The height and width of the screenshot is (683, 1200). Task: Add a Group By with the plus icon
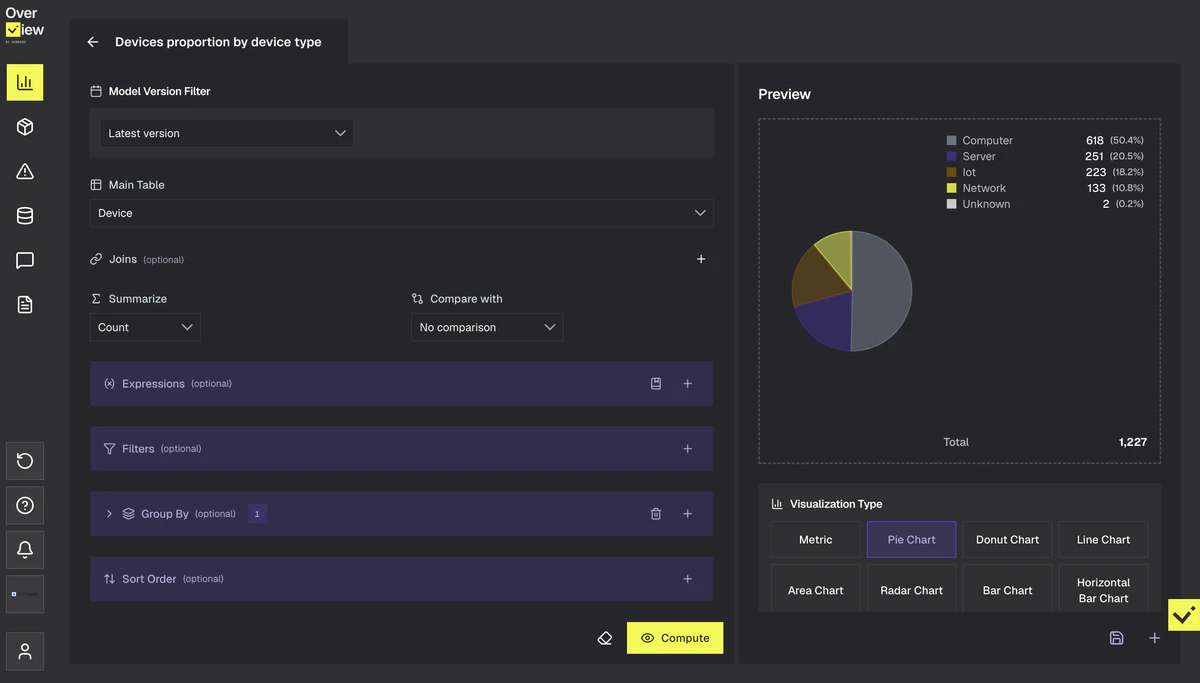coord(687,514)
